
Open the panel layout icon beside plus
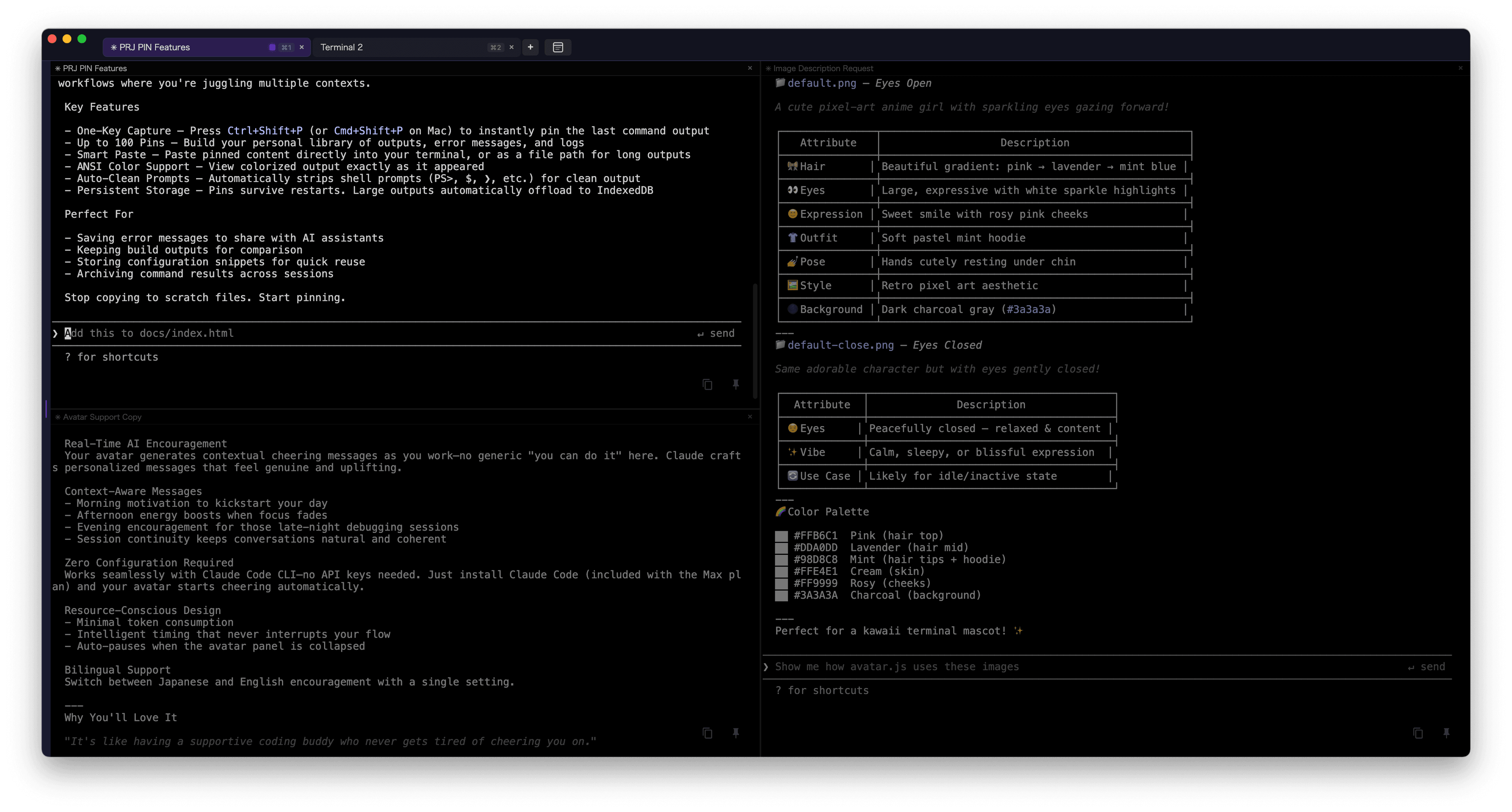(x=558, y=47)
